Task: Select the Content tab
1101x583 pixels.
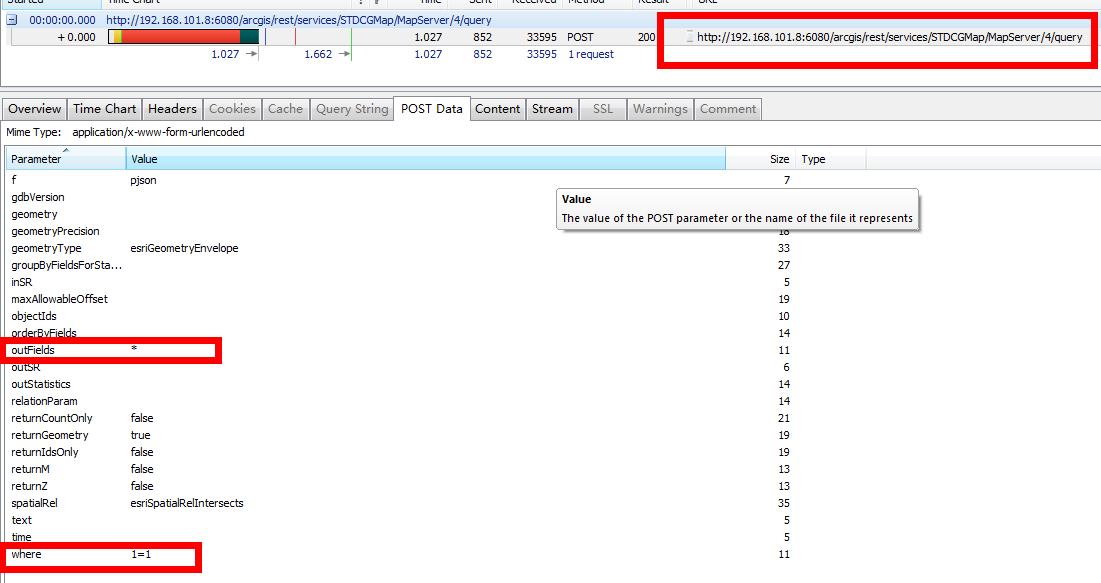Action: click(x=497, y=109)
